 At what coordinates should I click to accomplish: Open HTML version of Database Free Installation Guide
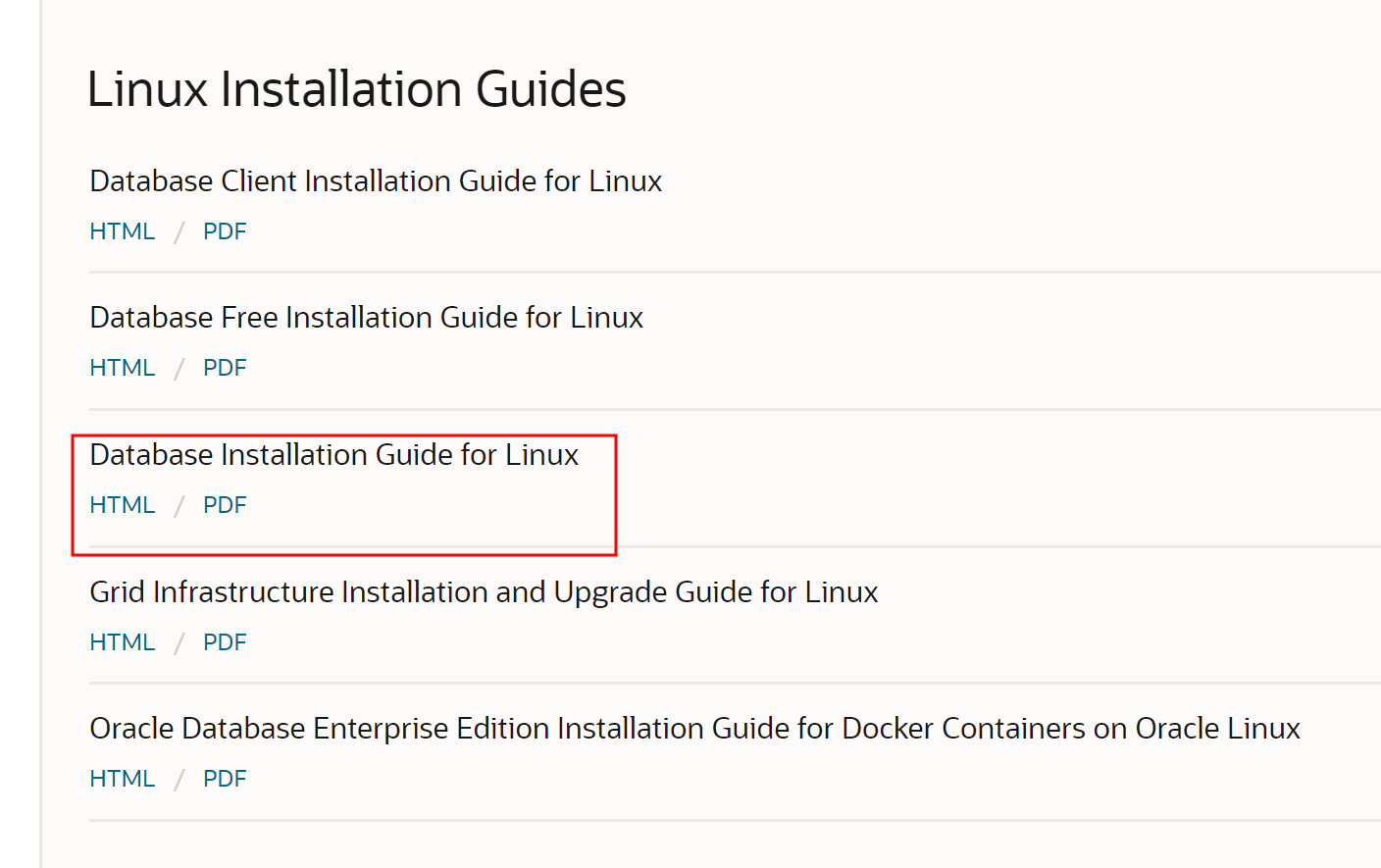(x=122, y=368)
